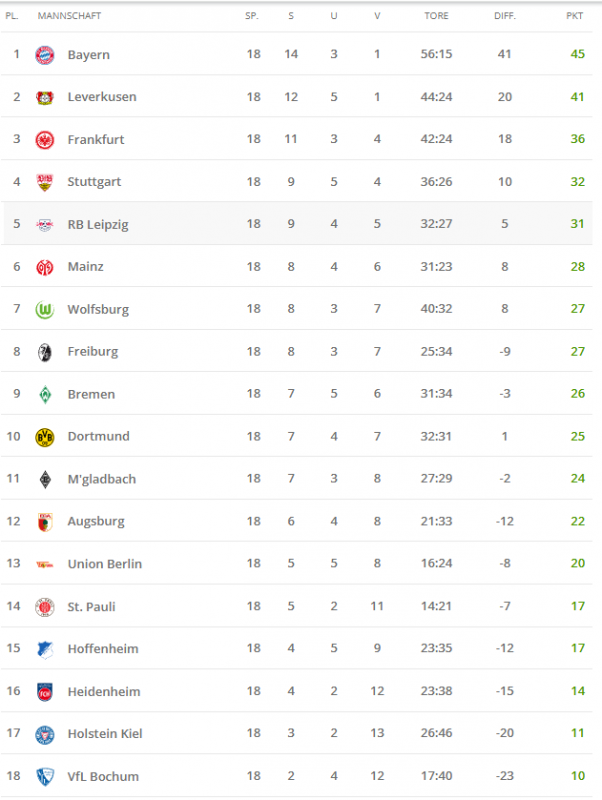Click the Hoffenheim club crest icon
602x800 pixels.
(45, 648)
